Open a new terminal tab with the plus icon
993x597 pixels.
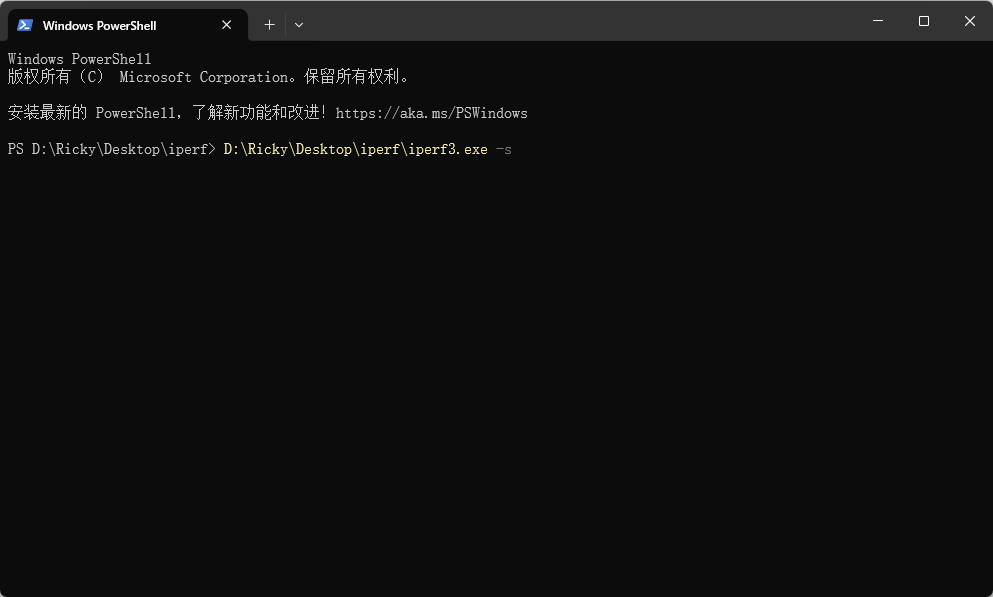tap(268, 24)
